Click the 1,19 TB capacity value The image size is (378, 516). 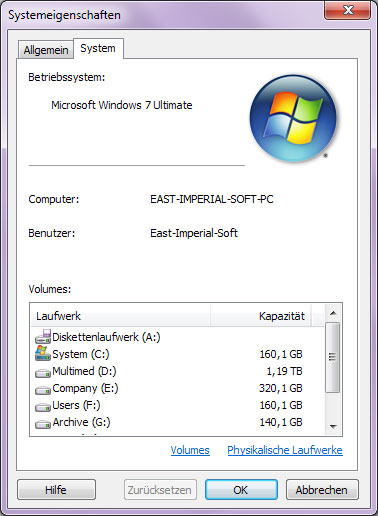284,371
